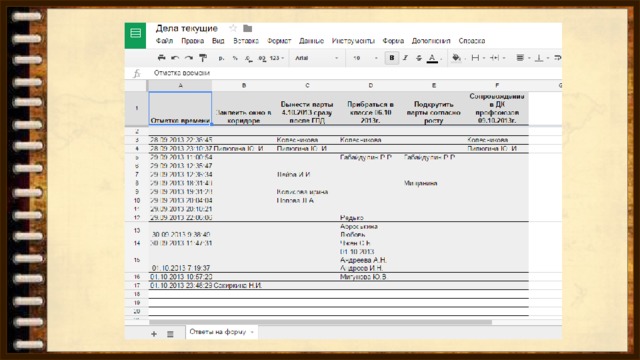Decrease decimal places

coord(248,58)
